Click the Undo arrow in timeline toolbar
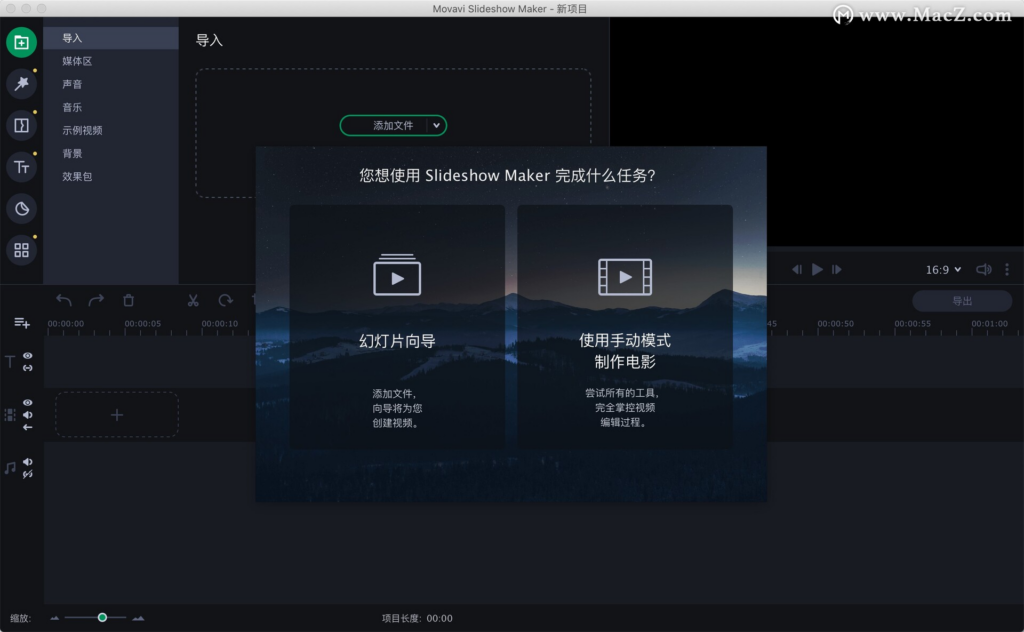This screenshot has height=632, width=1024. [x=63, y=300]
